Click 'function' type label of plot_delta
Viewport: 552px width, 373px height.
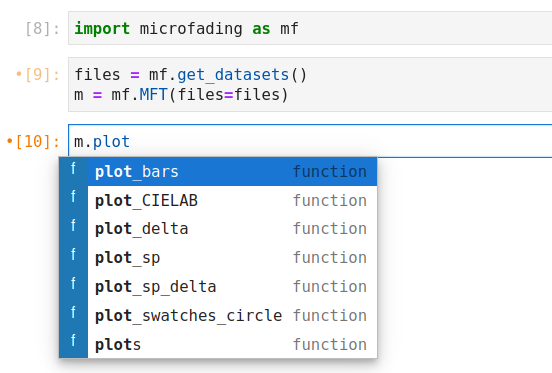[330, 229]
